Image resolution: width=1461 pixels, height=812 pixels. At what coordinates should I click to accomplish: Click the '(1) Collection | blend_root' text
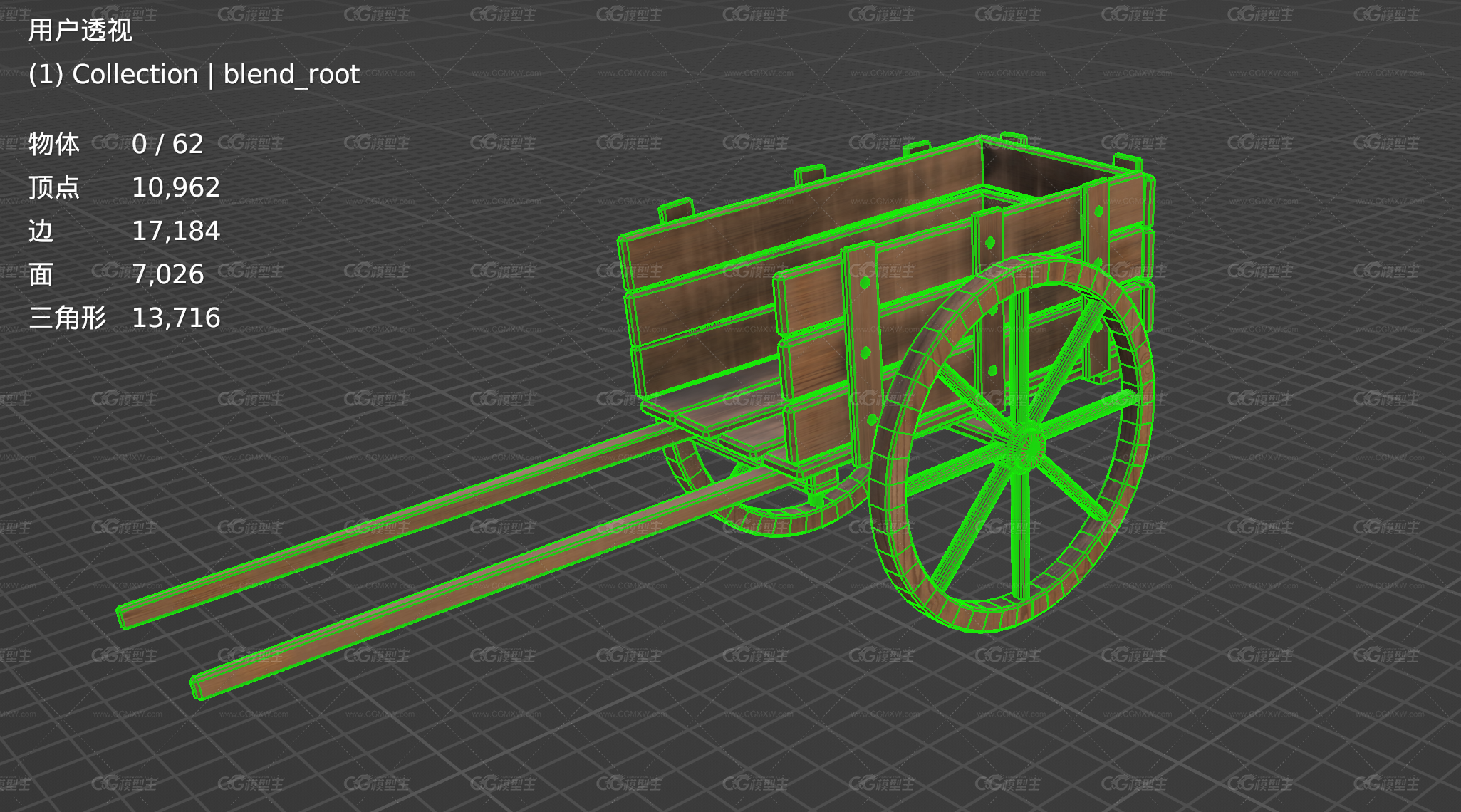point(194,74)
